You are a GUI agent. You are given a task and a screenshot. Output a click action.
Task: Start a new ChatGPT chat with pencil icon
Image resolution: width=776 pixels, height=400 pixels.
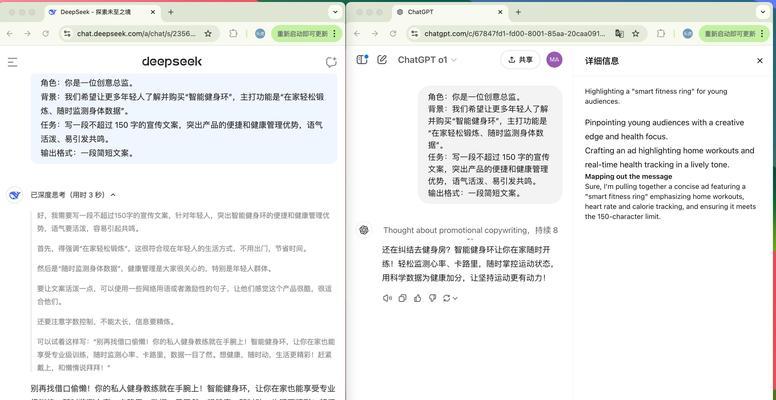pyautogui.click(x=382, y=59)
